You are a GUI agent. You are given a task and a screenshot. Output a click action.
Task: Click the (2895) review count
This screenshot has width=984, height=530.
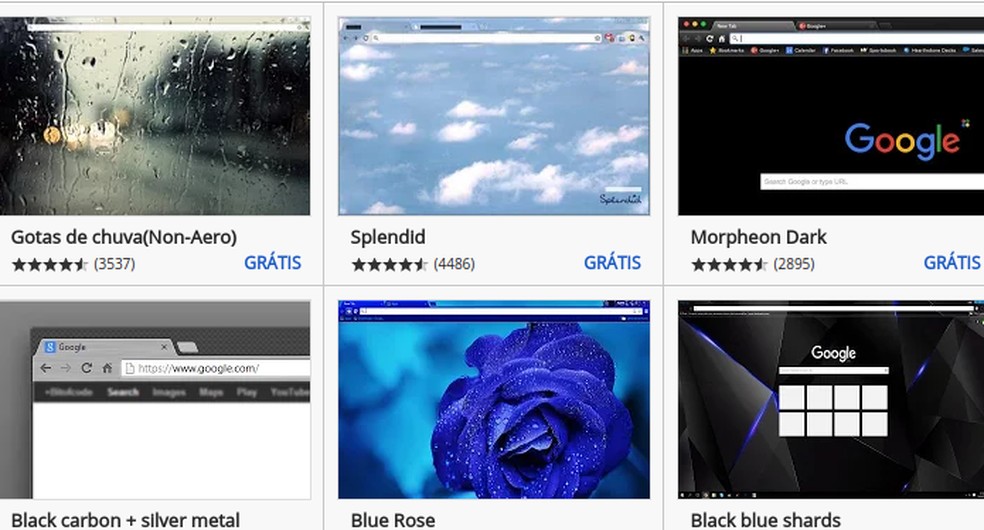[794, 264]
